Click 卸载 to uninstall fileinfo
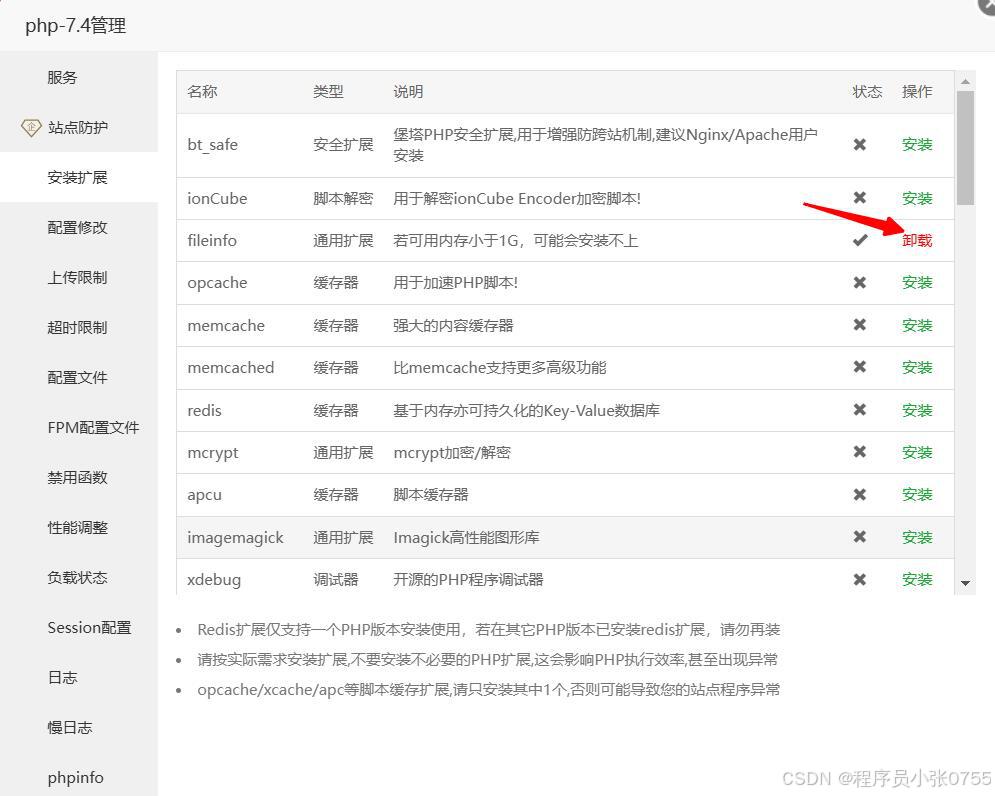Viewport: 995px width, 796px height. [917, 240]
